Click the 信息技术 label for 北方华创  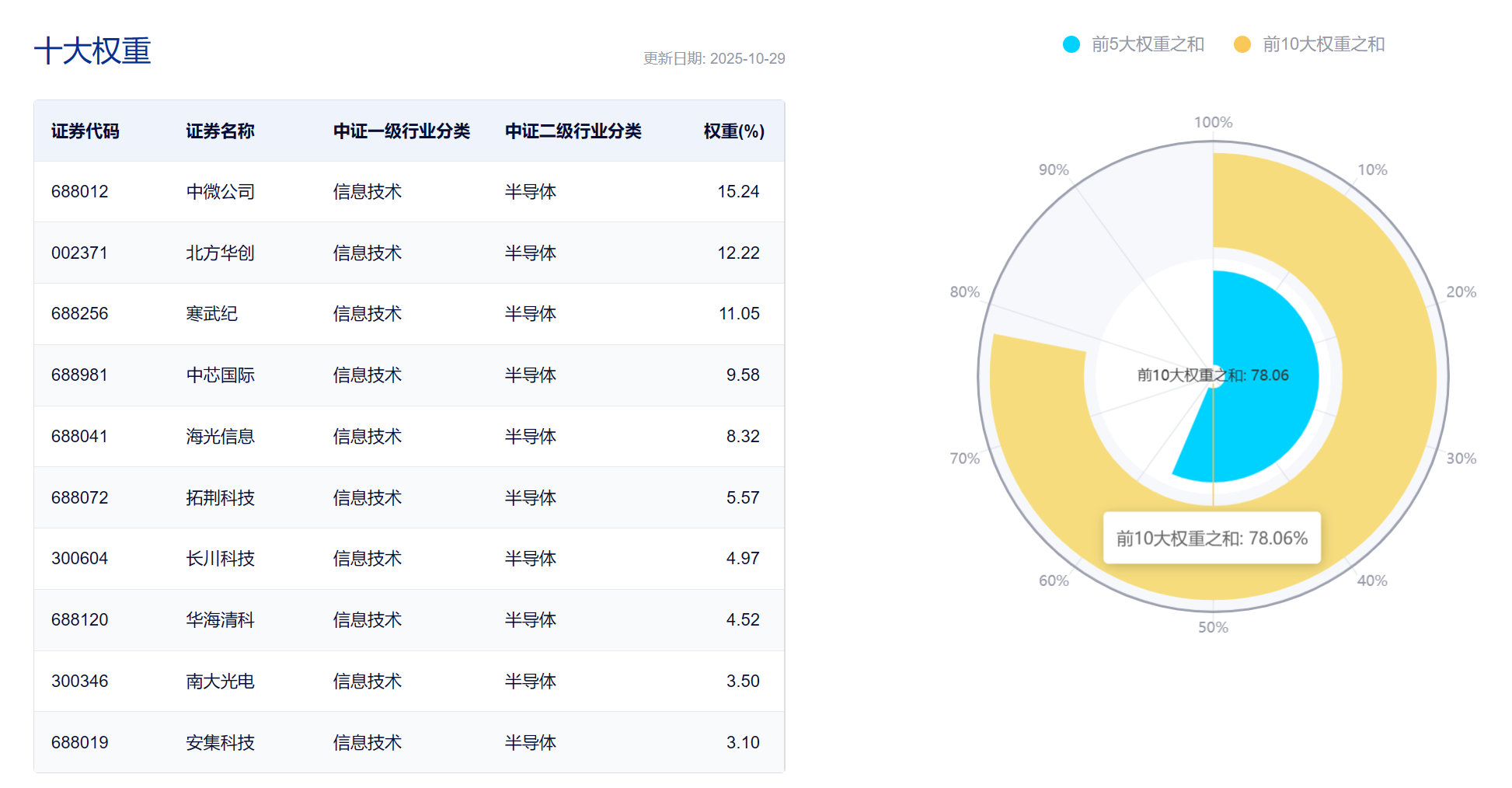(x=367, y=253)
